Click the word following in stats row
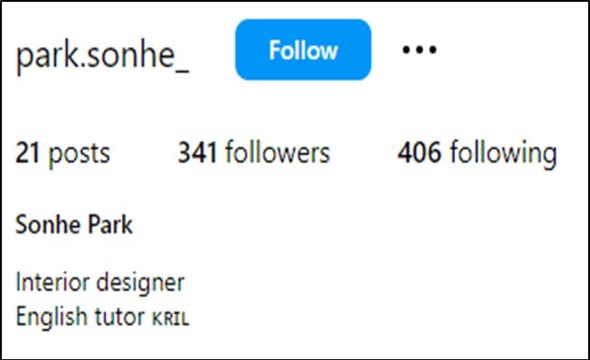 (x=504, y=153)
